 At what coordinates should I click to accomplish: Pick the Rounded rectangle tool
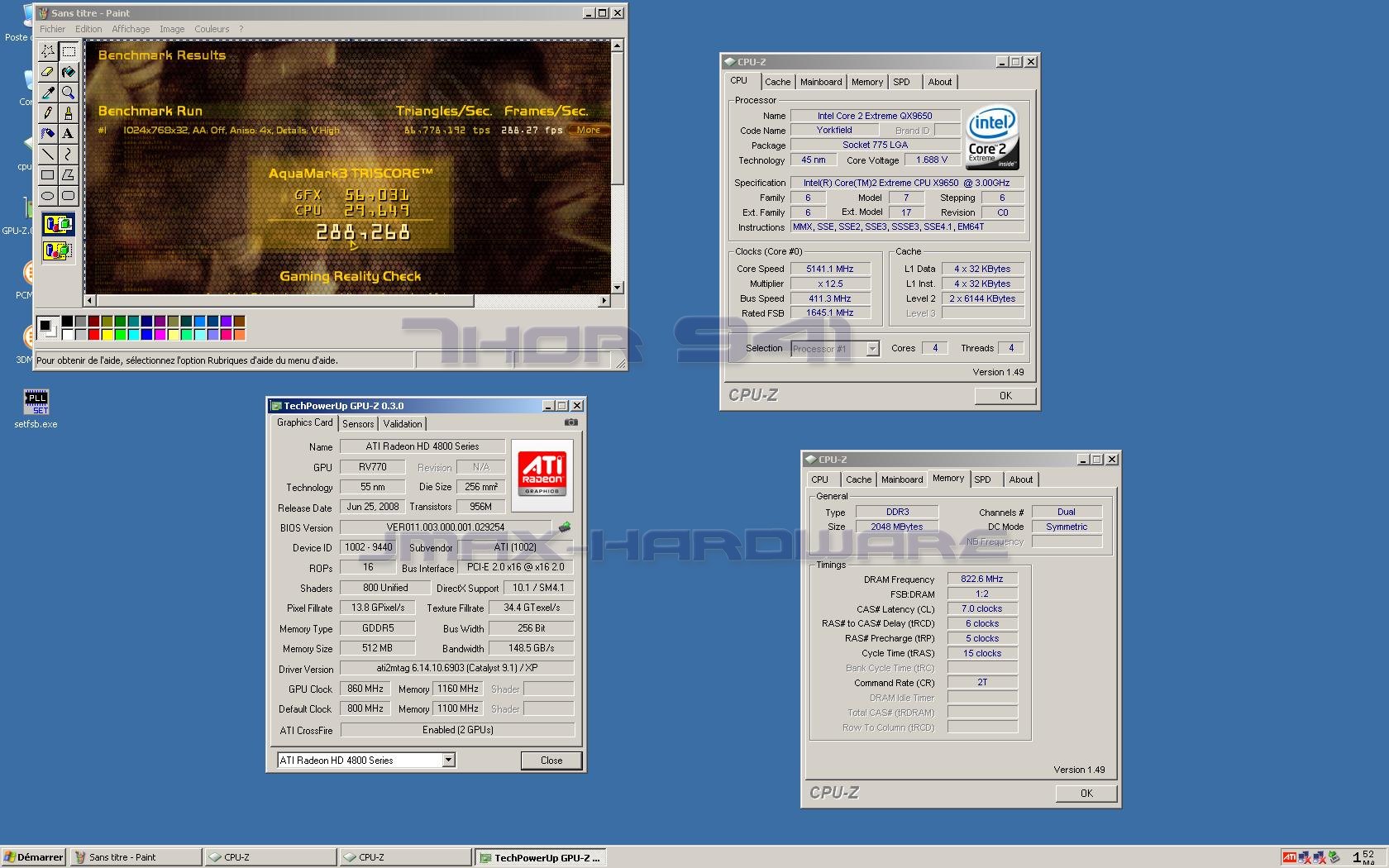(69, 196)
